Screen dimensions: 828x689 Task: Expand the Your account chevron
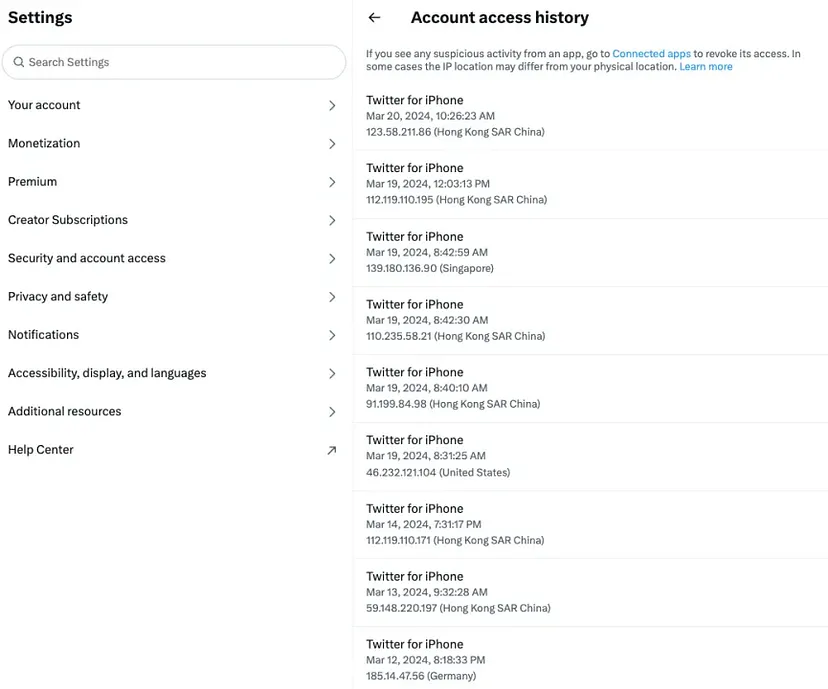click(x=332, y=105)
